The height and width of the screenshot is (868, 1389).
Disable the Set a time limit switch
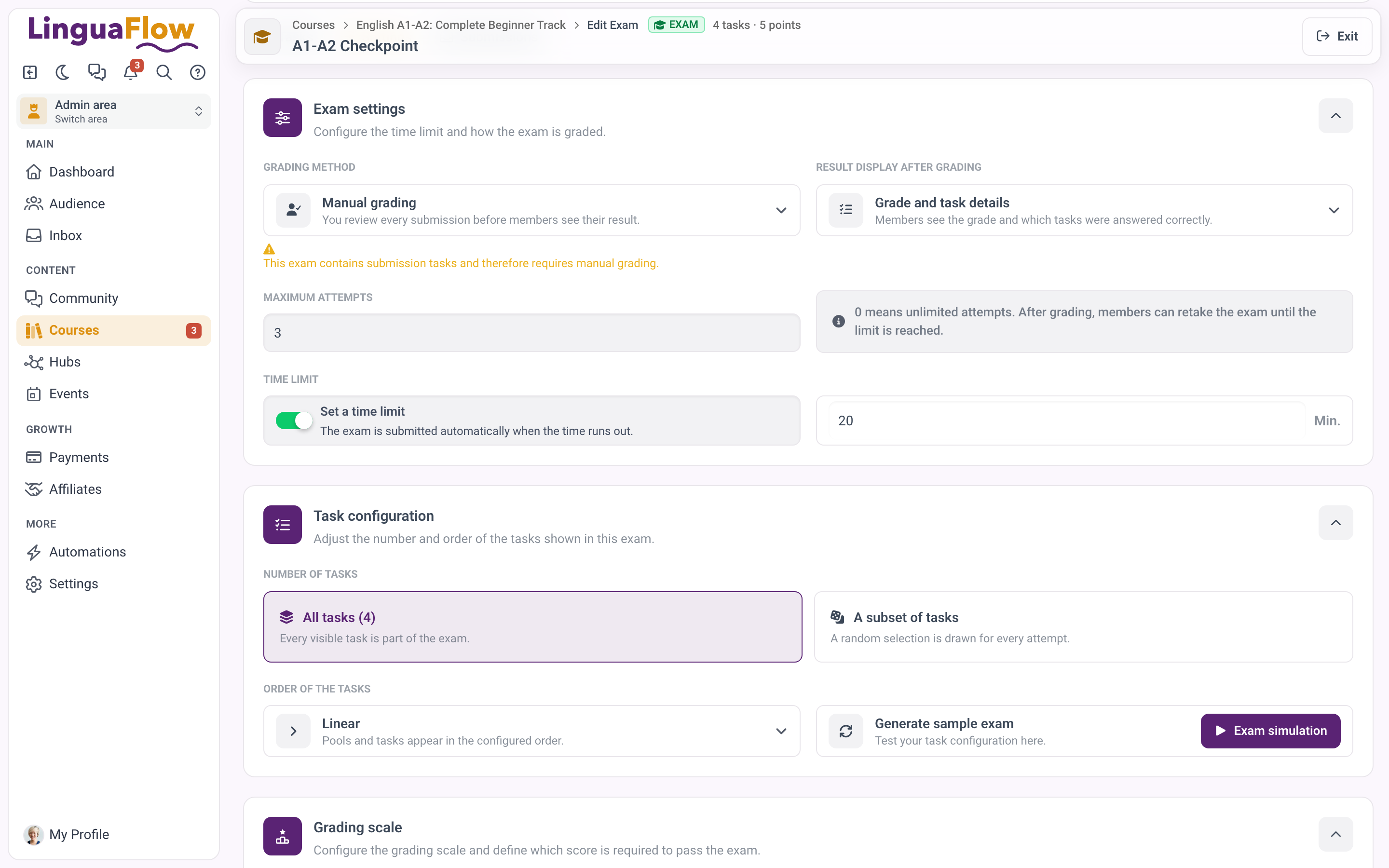[x=294, y=420]
